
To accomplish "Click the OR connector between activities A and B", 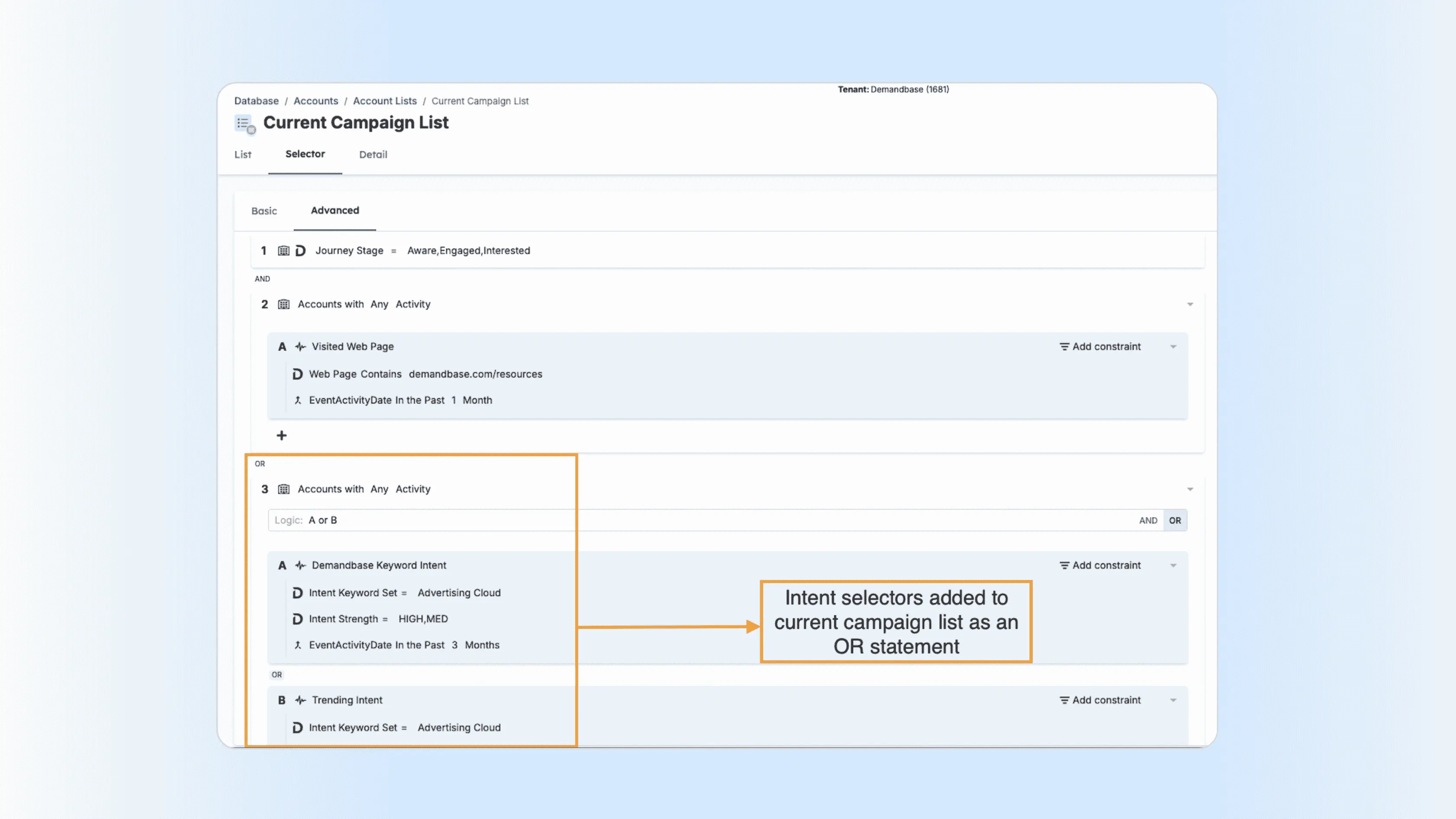I will (276, 675).
